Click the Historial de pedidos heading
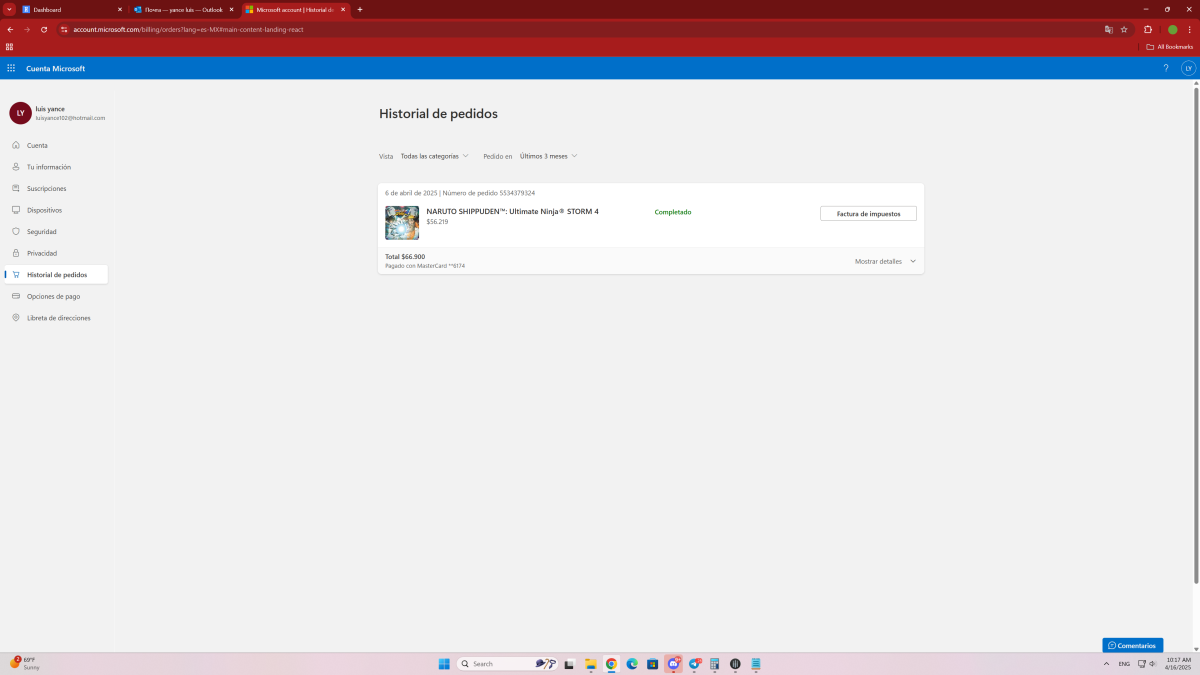 coord(438,114)
